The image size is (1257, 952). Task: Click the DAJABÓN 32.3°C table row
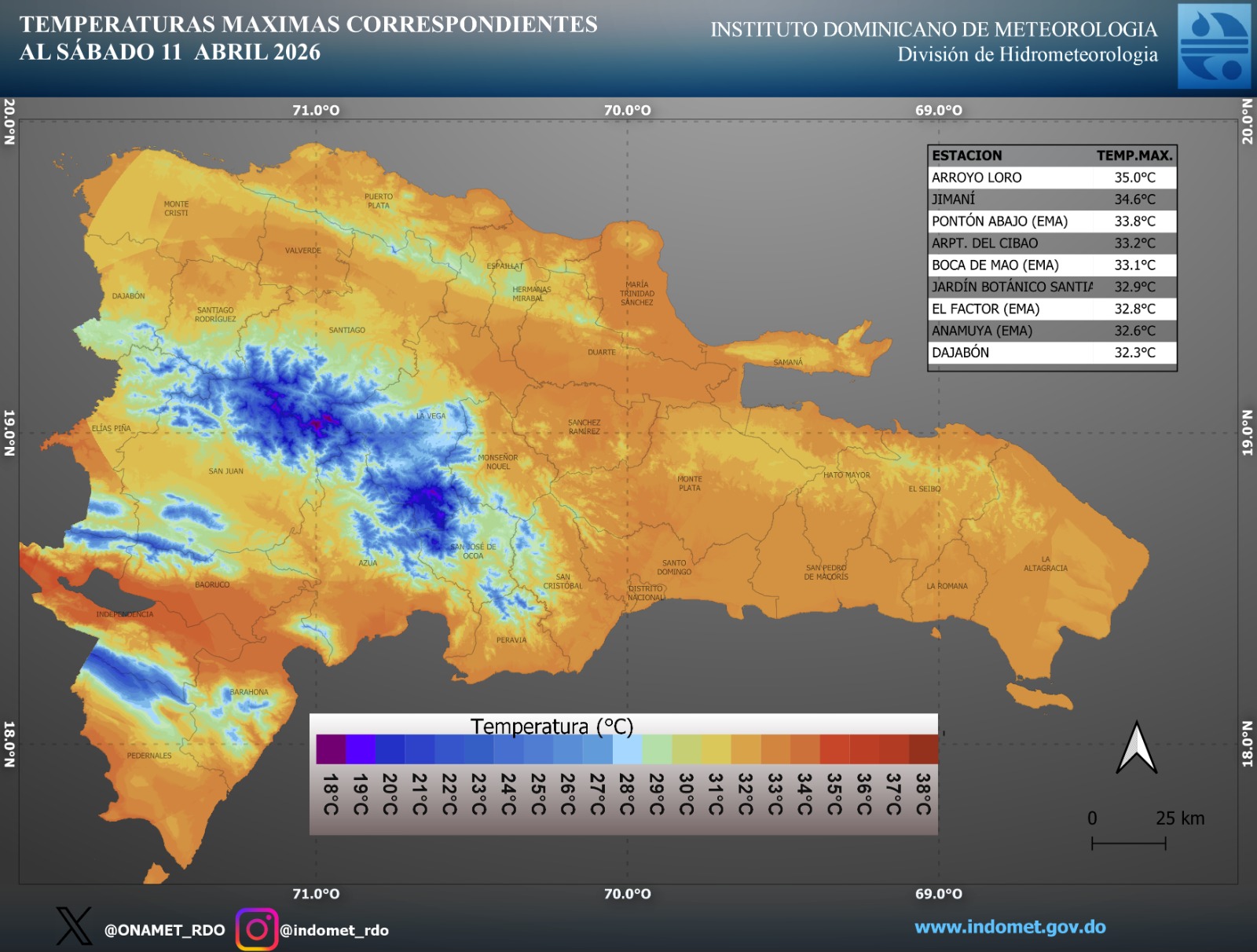pos(1052,353)
